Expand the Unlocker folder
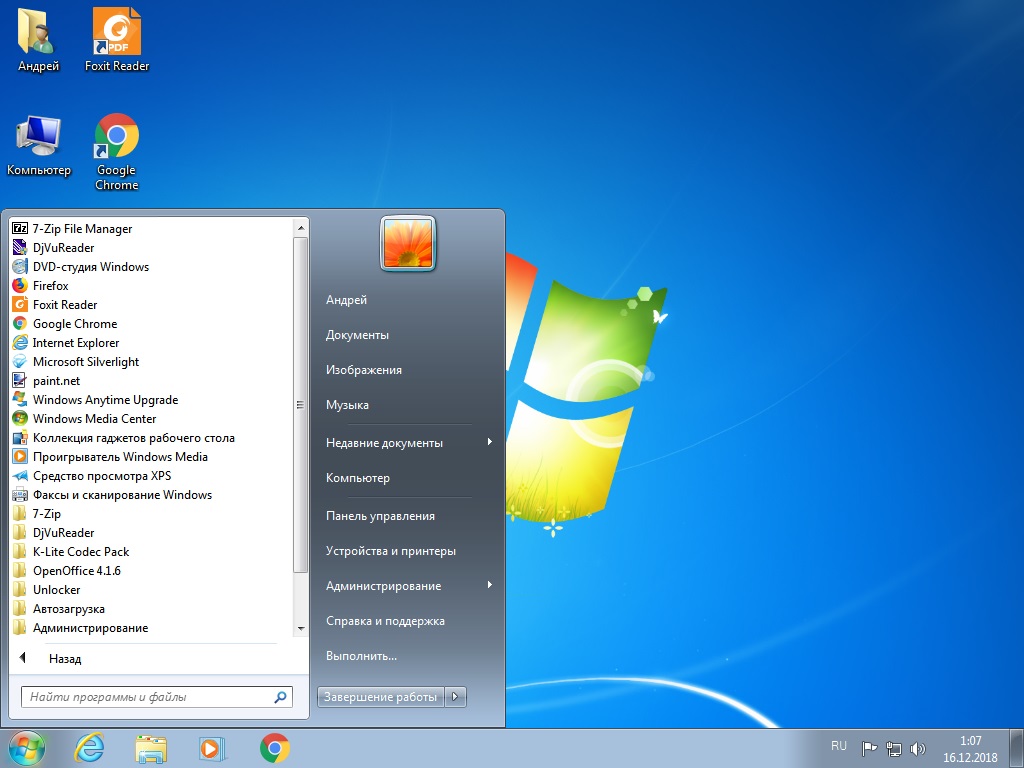This screenshot has height=768, width=1024. 46,589
